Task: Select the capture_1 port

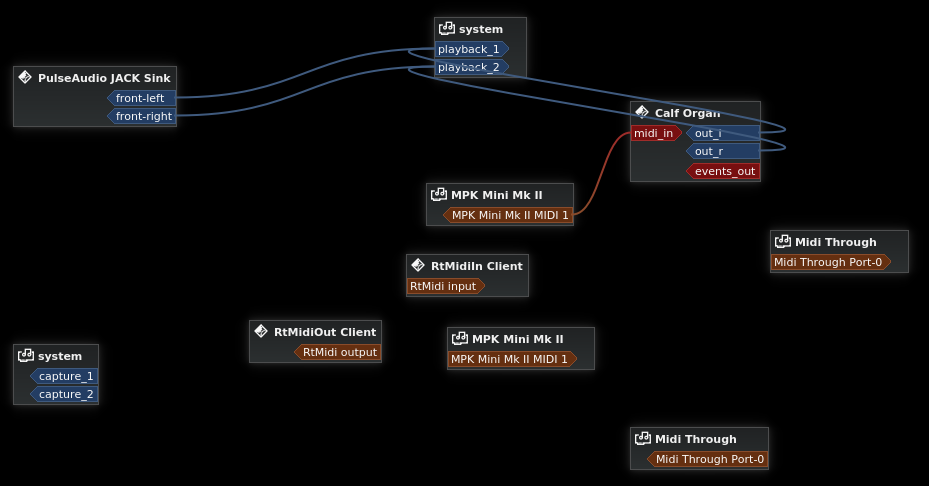Action: tap(64, 376)
